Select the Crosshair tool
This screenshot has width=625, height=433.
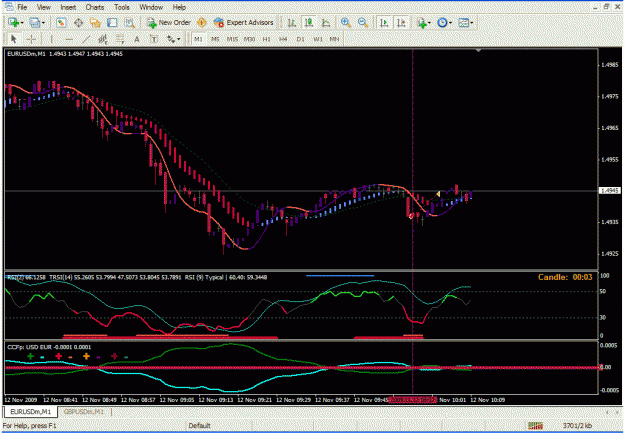coord(31,39)
